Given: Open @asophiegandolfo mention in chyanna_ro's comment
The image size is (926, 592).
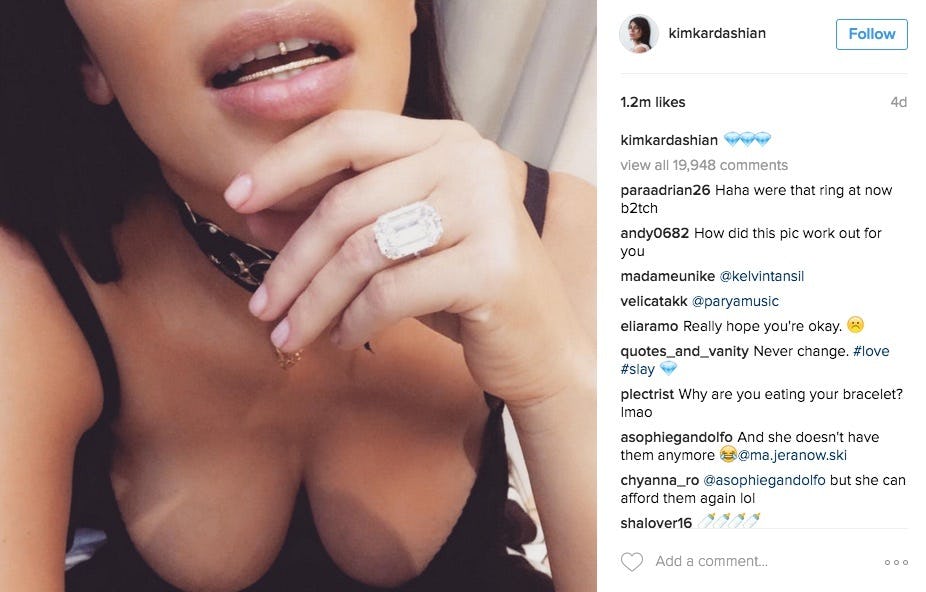Looking at the screenshot, I should click(x=764, y=480).
